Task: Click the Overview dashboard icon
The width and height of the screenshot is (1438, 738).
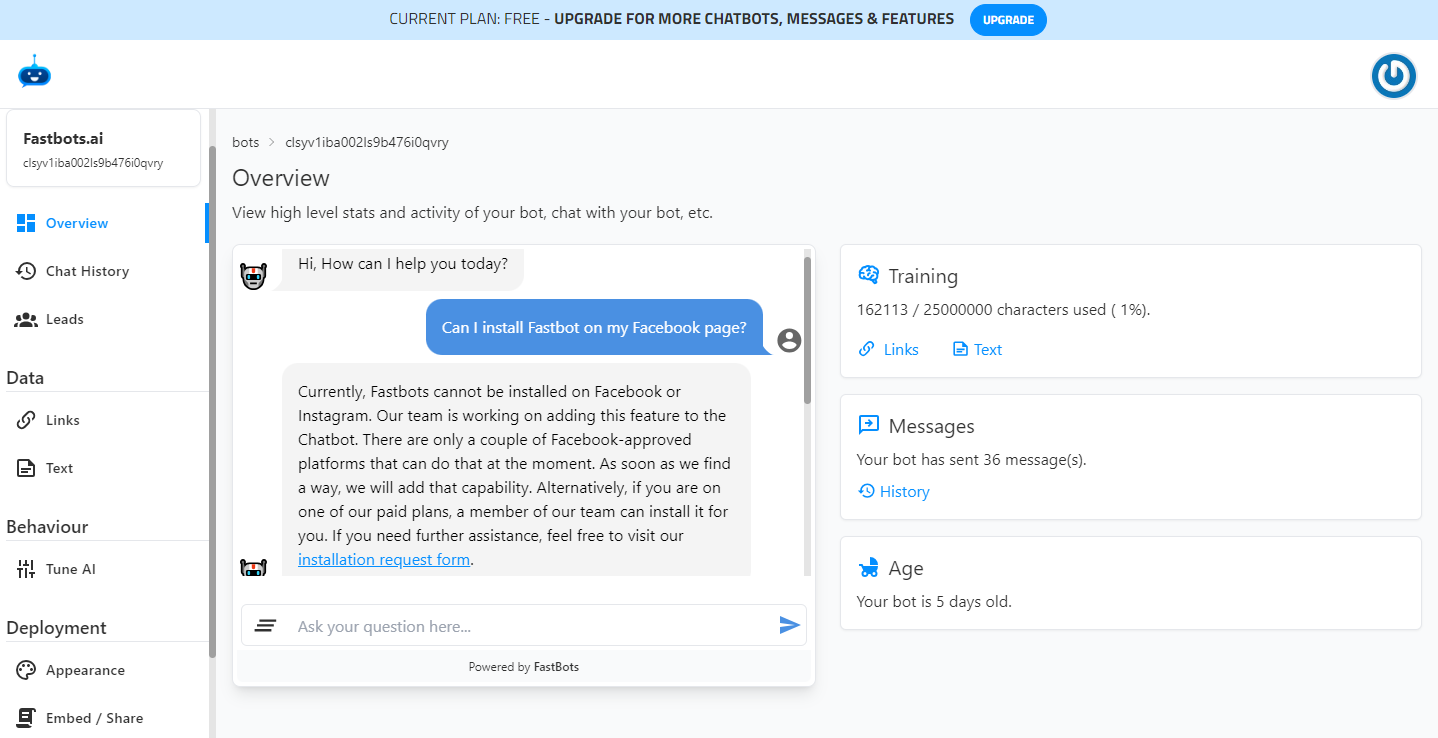Action: point(26,223)
